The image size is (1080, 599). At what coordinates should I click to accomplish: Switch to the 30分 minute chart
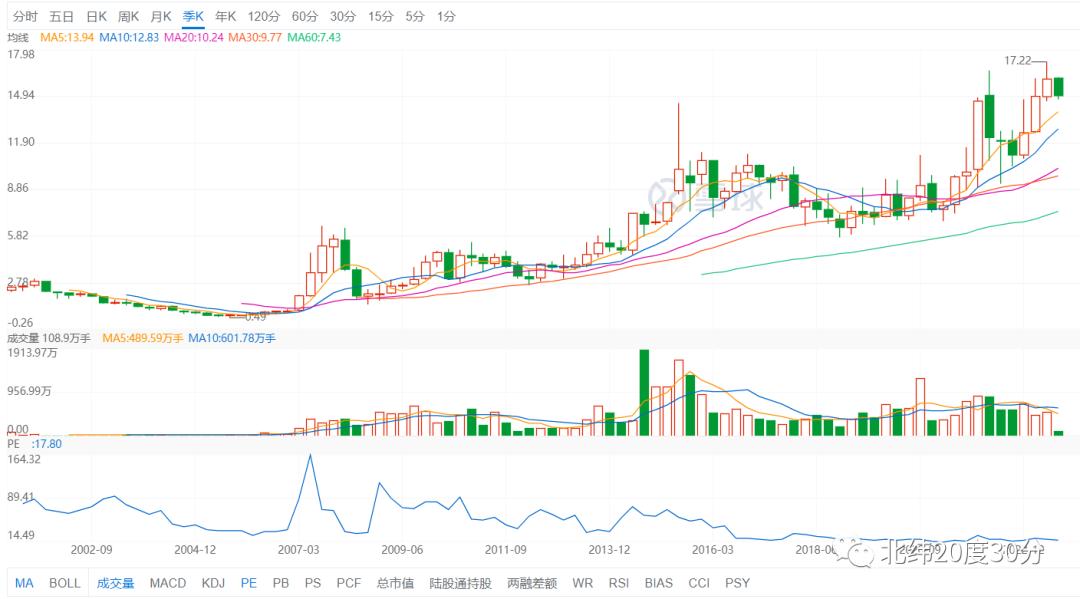coord(342,17)
